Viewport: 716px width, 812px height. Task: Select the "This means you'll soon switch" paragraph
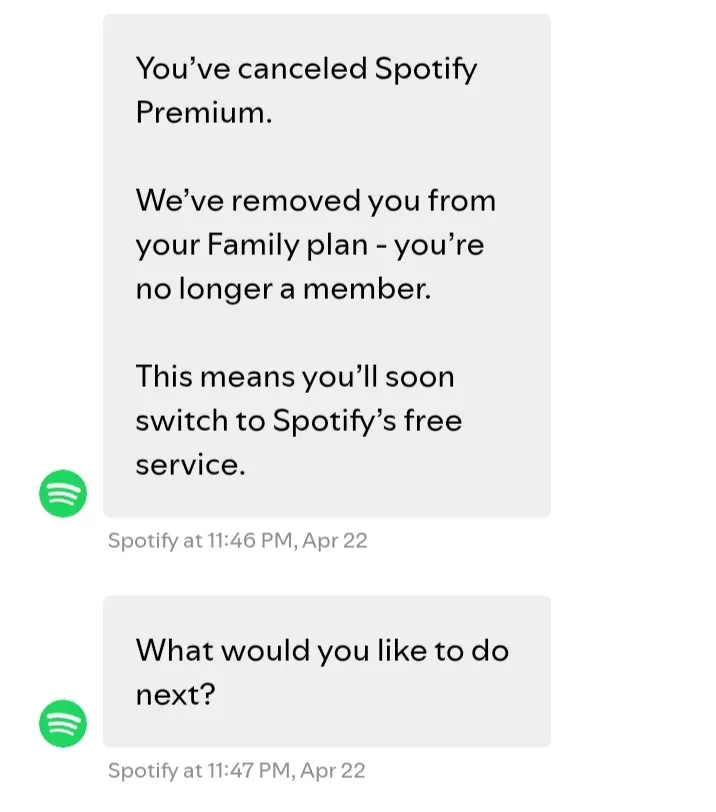click(299, 420)
